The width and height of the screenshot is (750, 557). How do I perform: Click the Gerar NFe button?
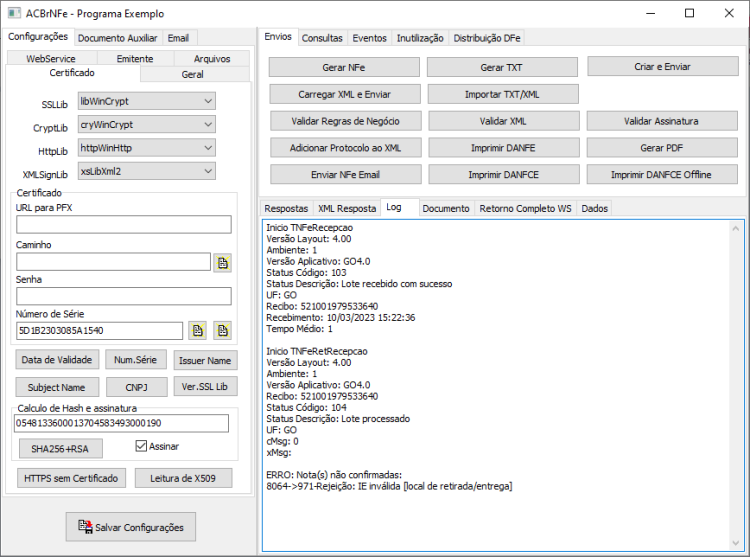tap(344, 67)
